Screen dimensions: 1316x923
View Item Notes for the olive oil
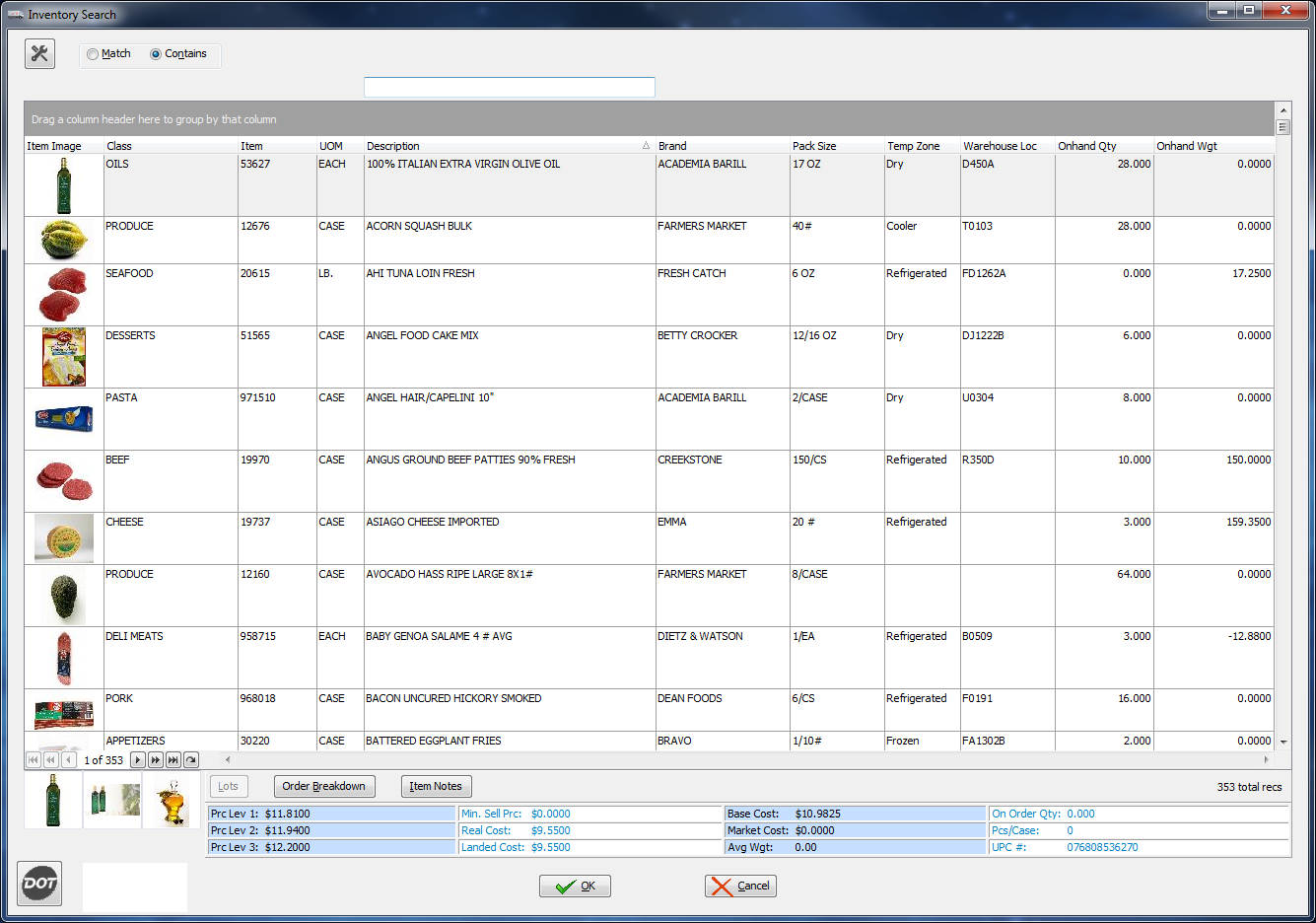436,786
